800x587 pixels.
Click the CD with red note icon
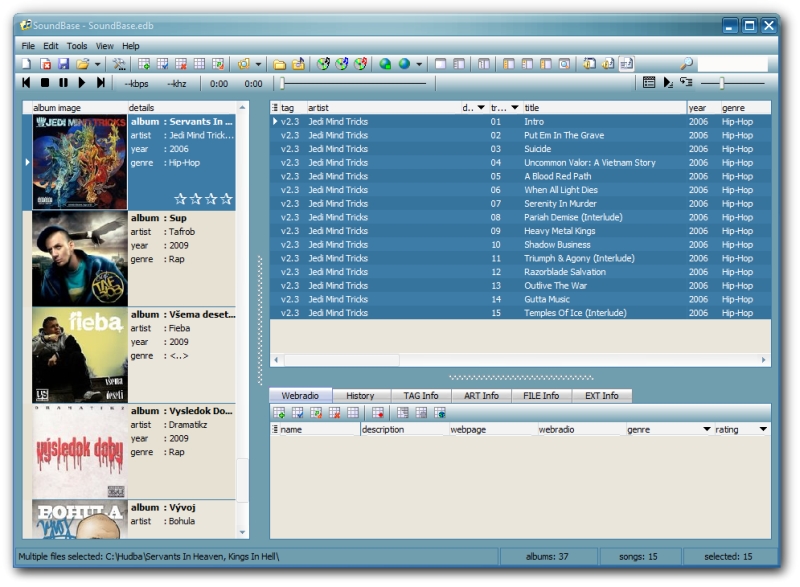tap(360, 64)
